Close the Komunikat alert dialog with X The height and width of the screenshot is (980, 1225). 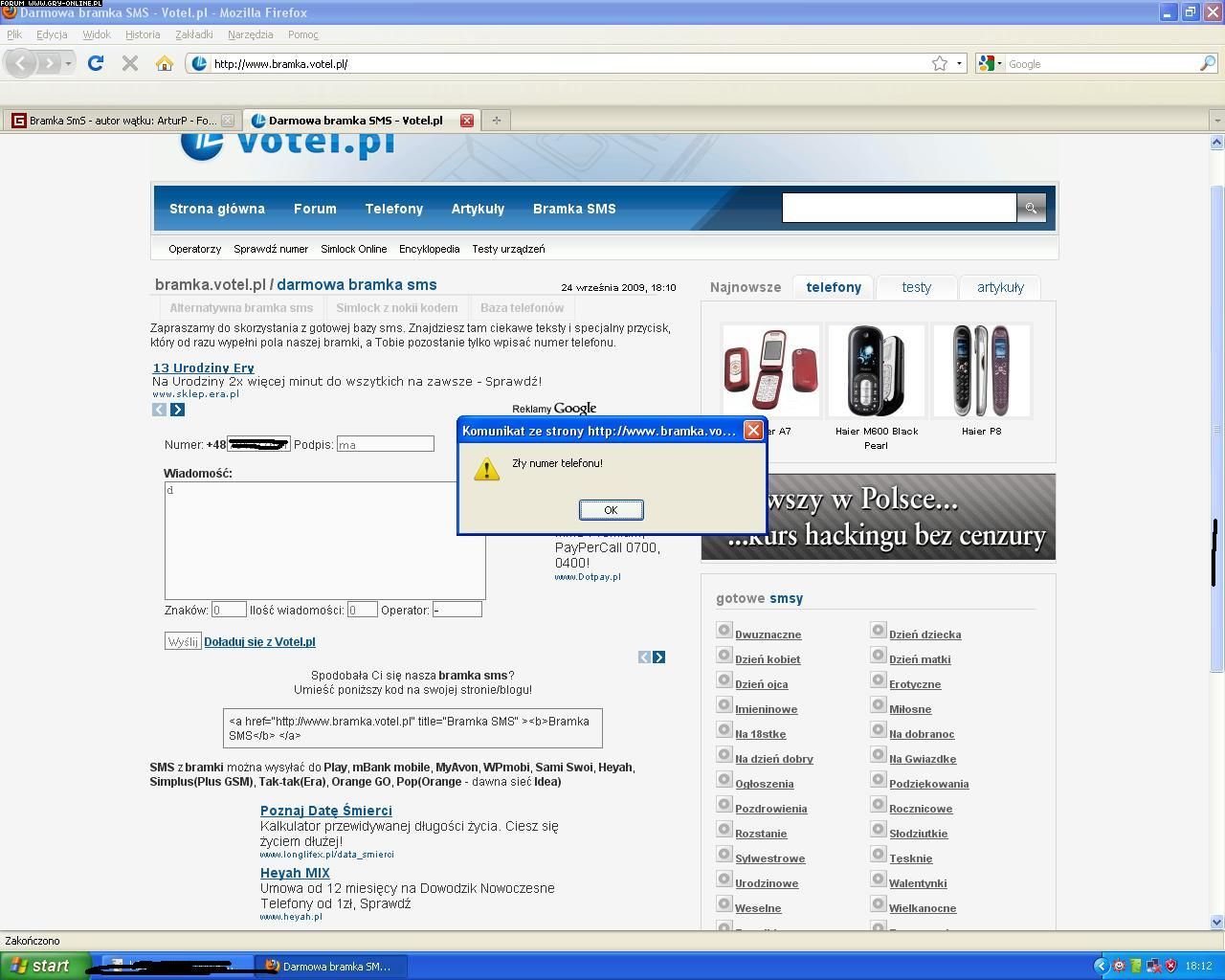[x=753, y=431]
